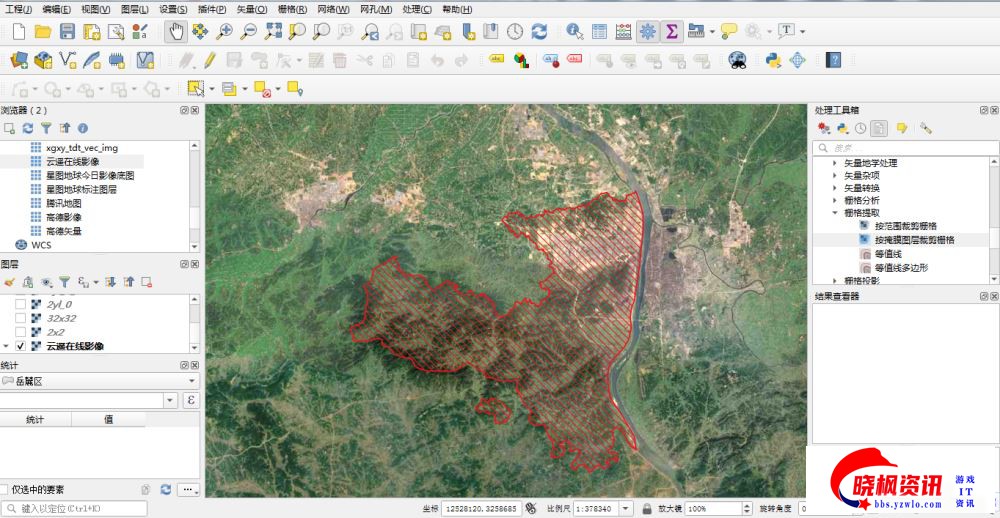Click the Processing Toolbox 搜索 search field
1000x518 pixels.
[906, 148]
